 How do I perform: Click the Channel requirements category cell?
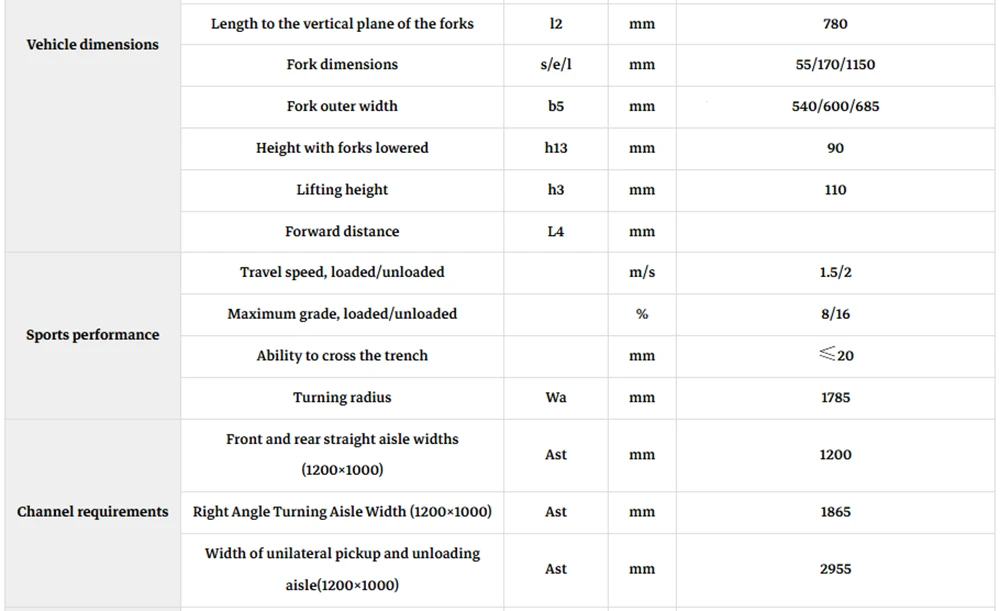(92, 512)
